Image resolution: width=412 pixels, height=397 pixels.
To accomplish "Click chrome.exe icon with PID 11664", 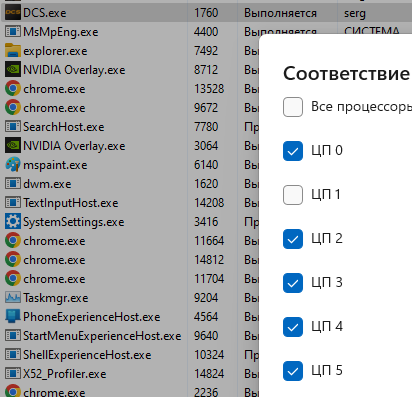I will 13,241.
